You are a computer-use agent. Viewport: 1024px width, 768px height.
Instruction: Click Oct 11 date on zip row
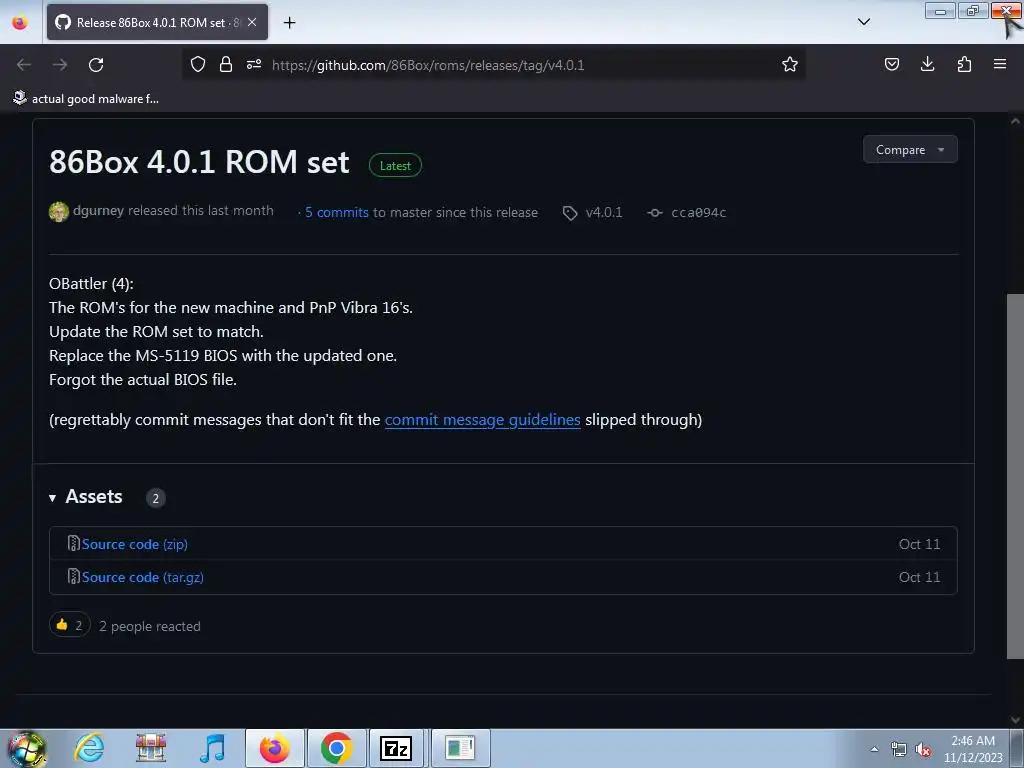click(x=919, y=544)
